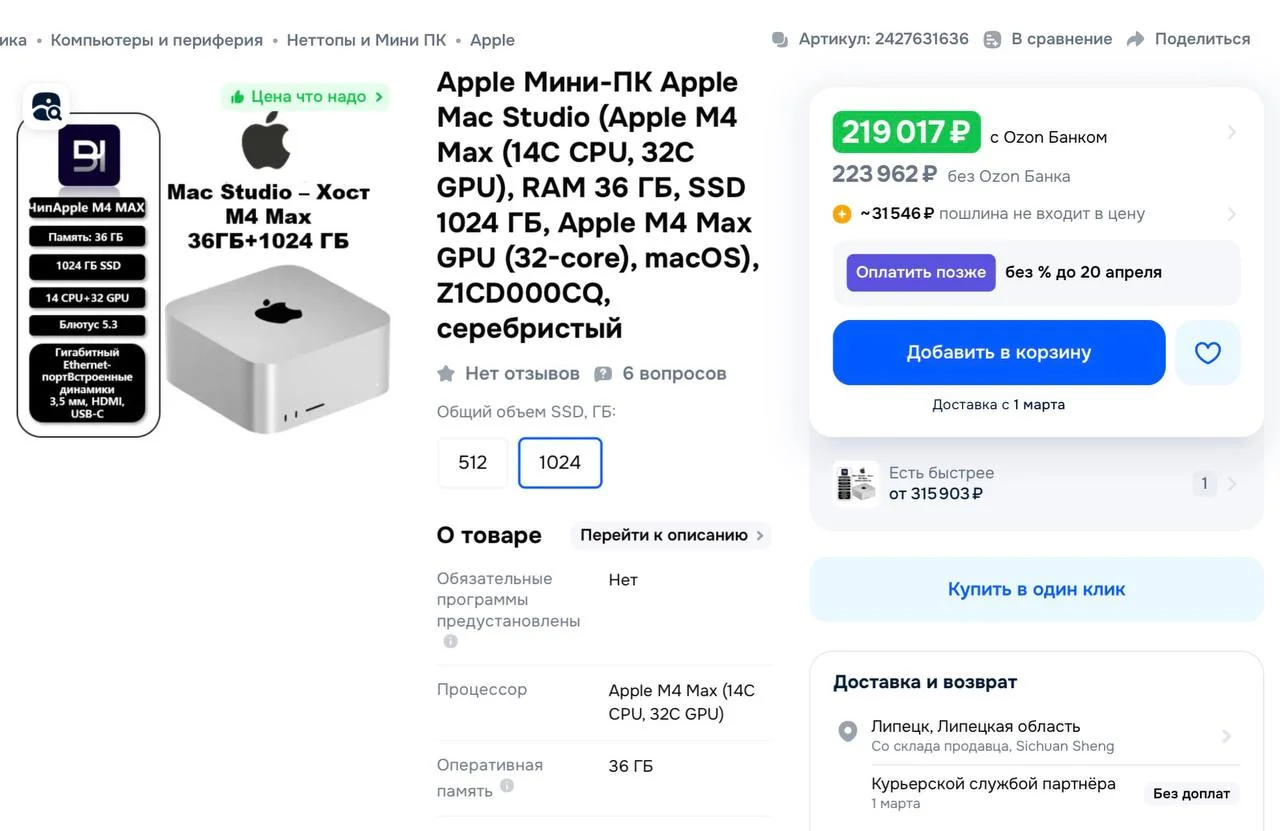Click the article number copy icon
1280x831 pixels.
tap(780, 40)
